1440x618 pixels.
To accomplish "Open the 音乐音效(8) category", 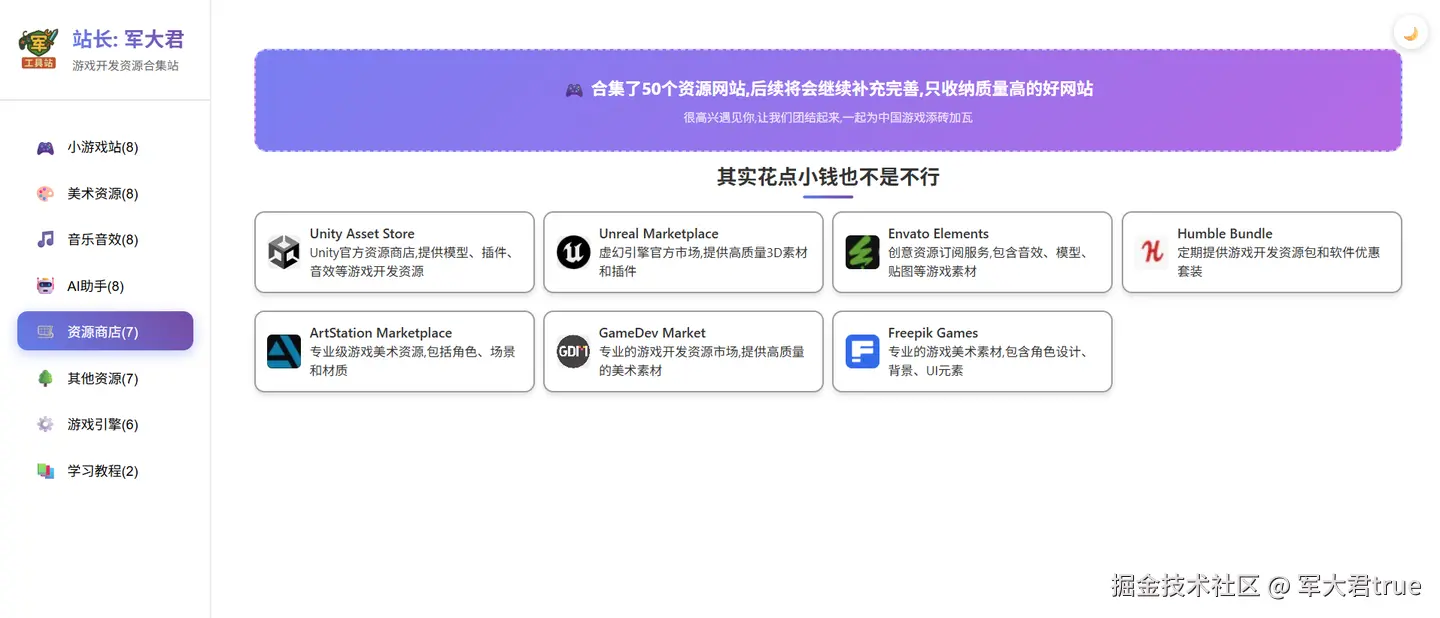I will [105, 240].
